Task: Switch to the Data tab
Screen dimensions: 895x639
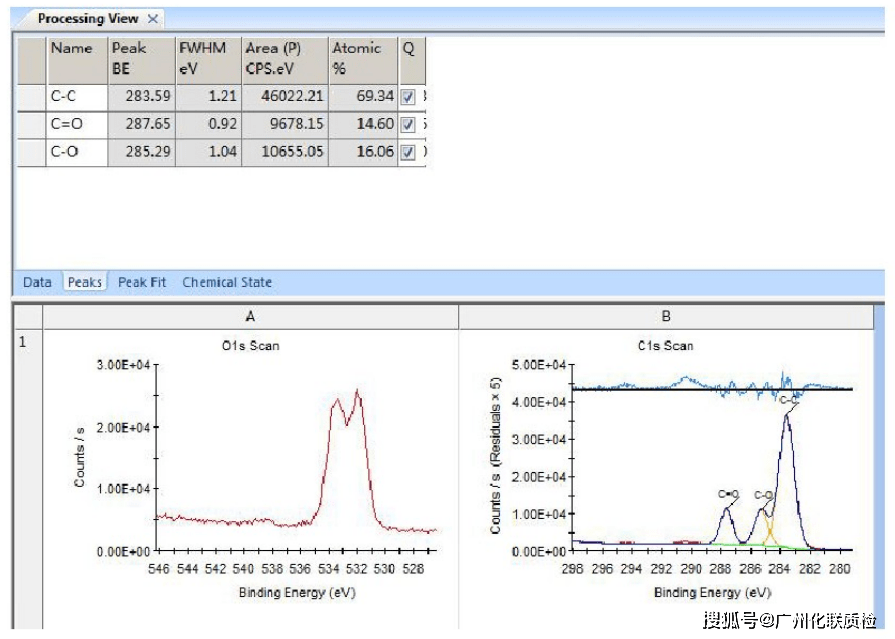Action: [x=37, y=282]
